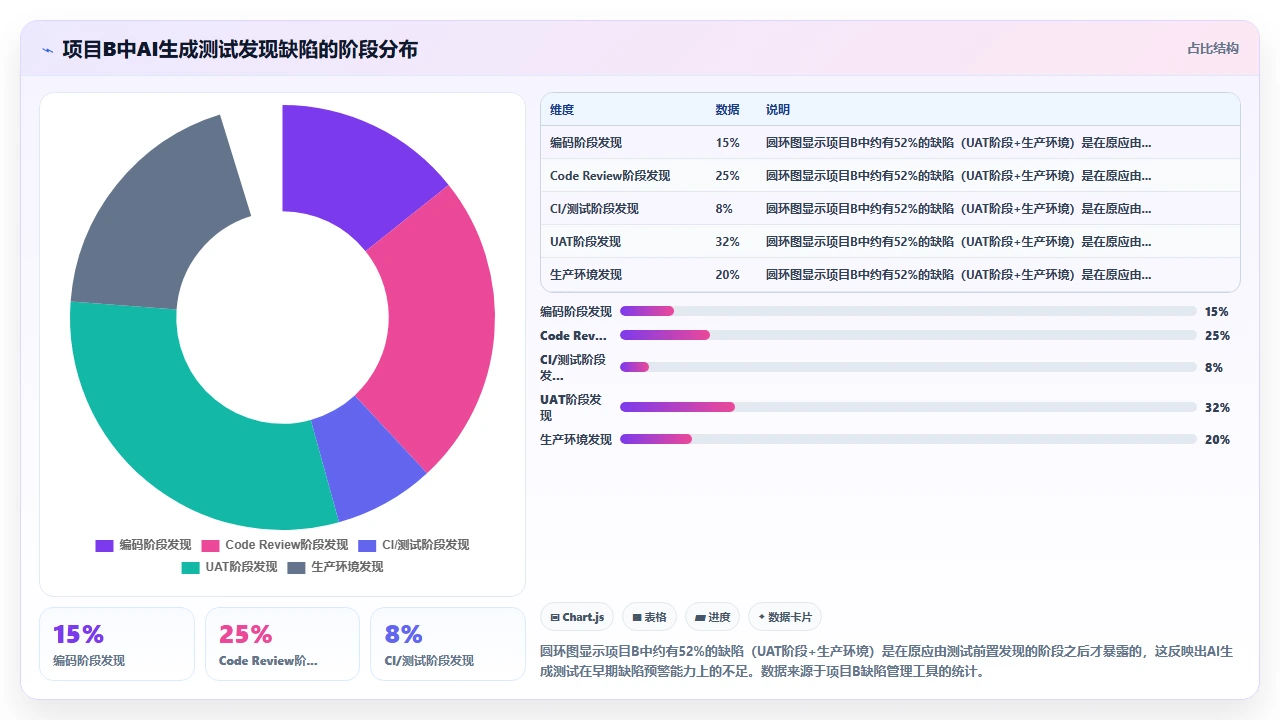The width and height of the screenshot is (1280, 720).
Task: Toggle the 生产环境发现 legend swatch
Action: pyautogui.click(x=296, y=567)
